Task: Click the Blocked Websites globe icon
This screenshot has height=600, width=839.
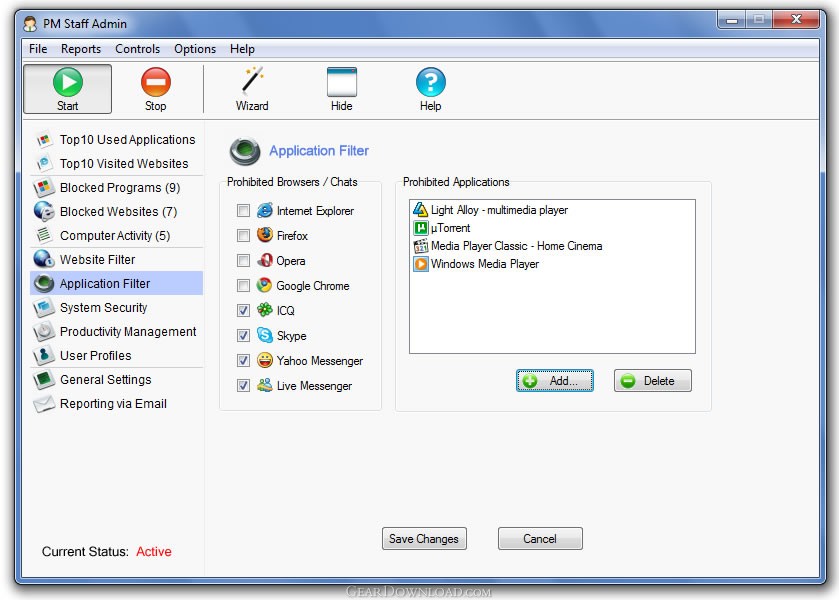Action: tap(43, 211)
